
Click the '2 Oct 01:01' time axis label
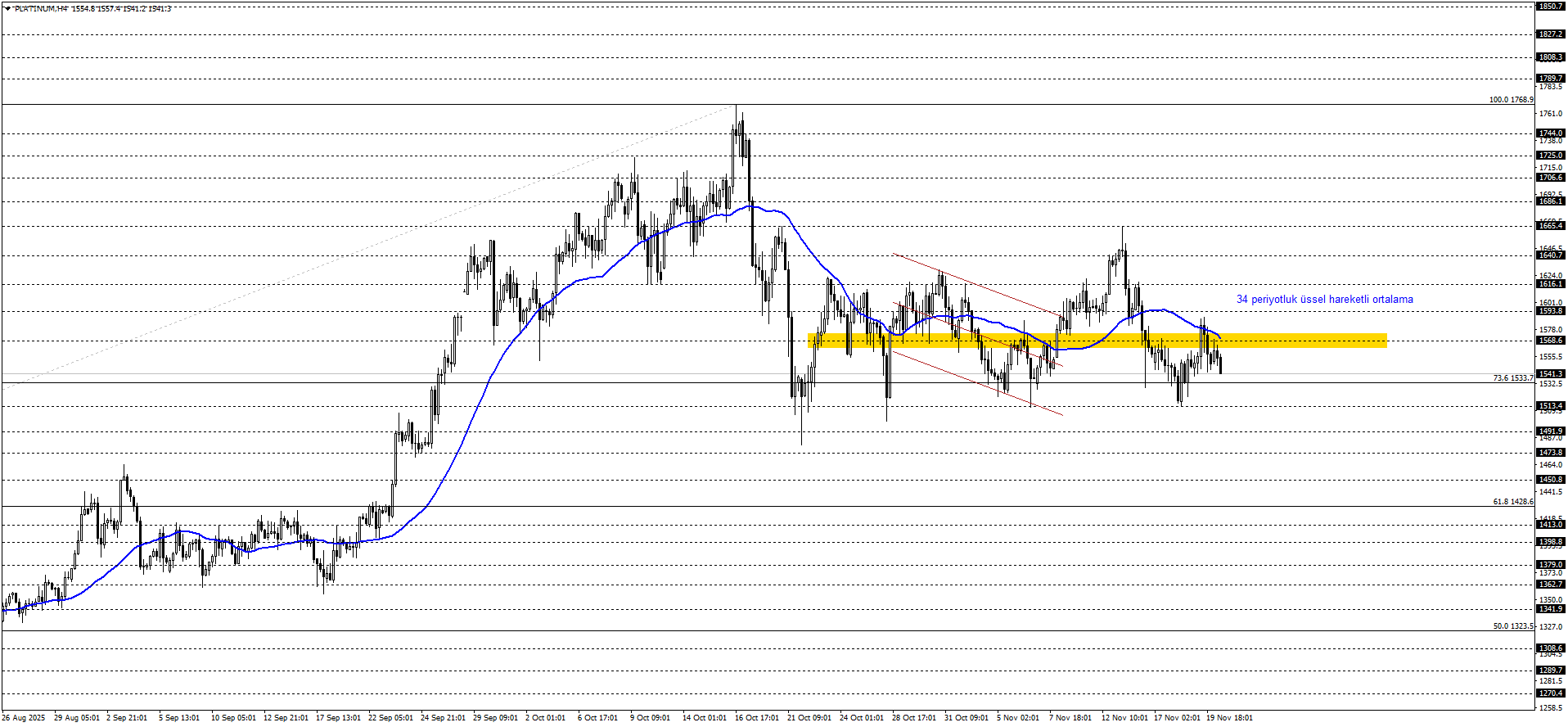pyautogui.click(x=546, y=718)
